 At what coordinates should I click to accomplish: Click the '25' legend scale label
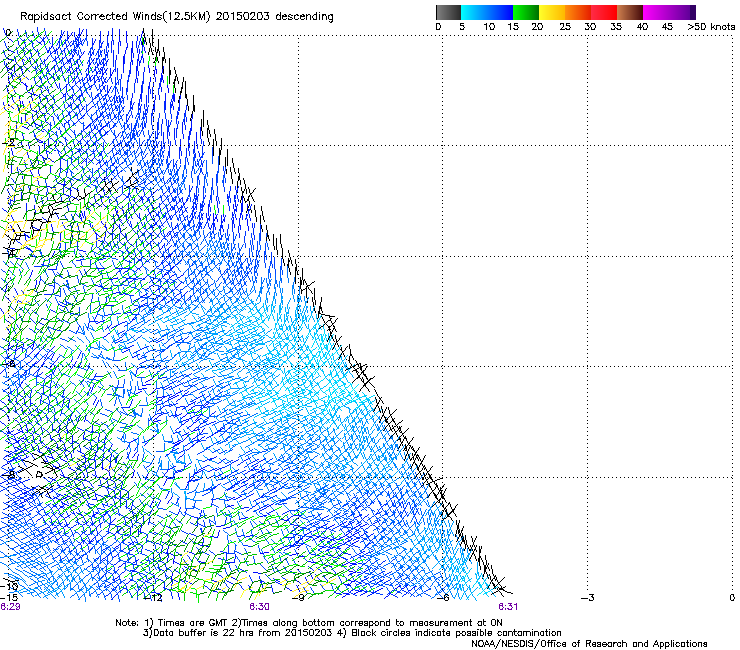(x=565, y=27)
